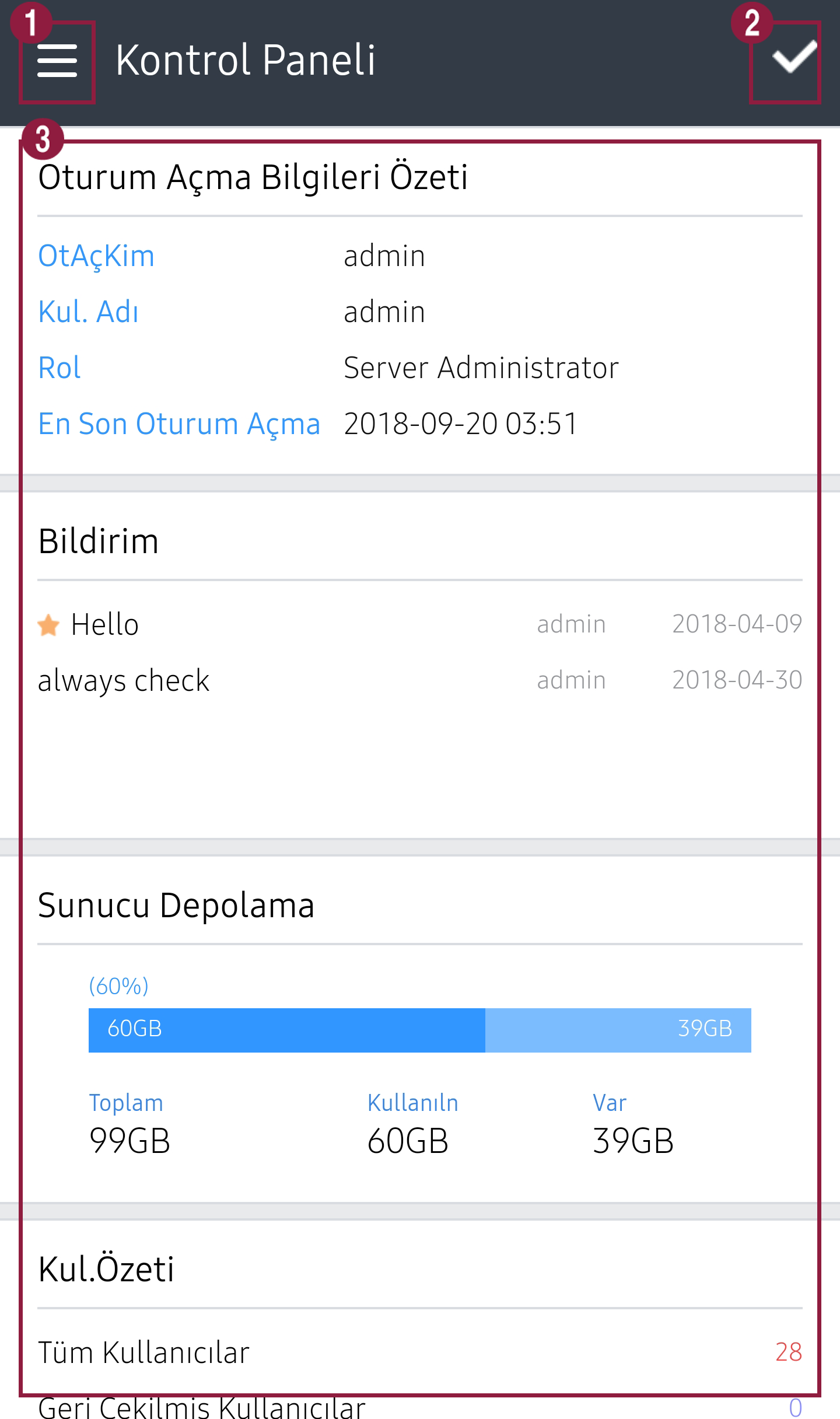Click the red 28 user count
This screenshot has width=840, height=1419.
788,1352
